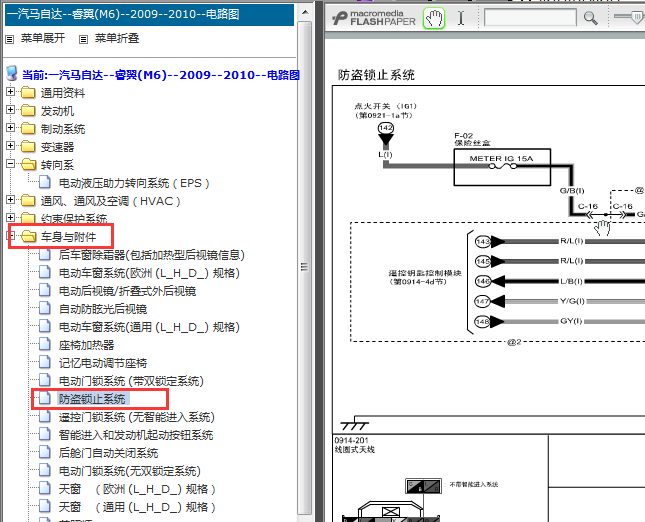Select 转向系 tree label
Viewport: 645px width, 522px height.
(x=57, y=165)
